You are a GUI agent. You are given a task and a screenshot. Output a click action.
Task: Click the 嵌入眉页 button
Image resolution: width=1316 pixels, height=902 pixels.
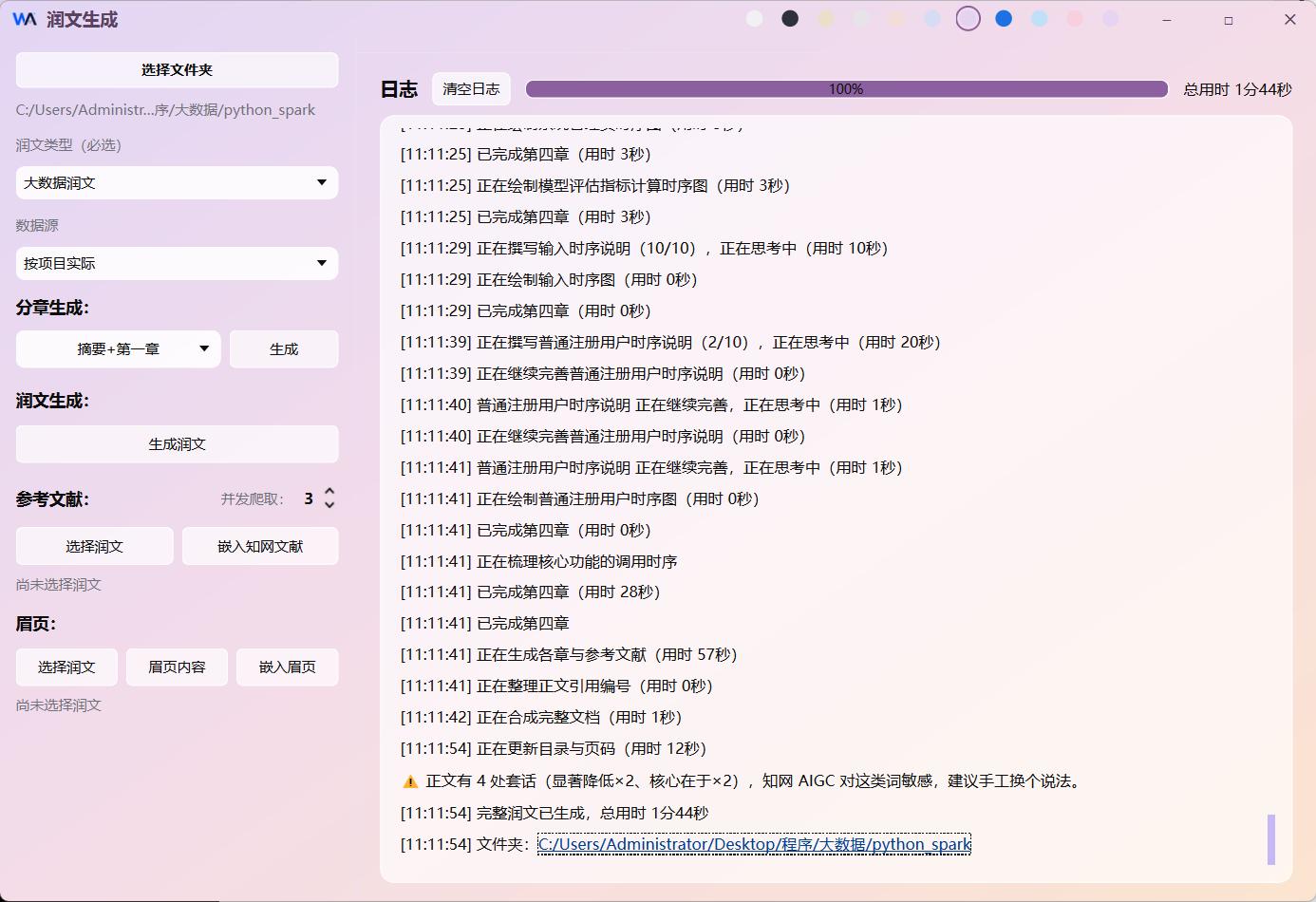point(288,667)
